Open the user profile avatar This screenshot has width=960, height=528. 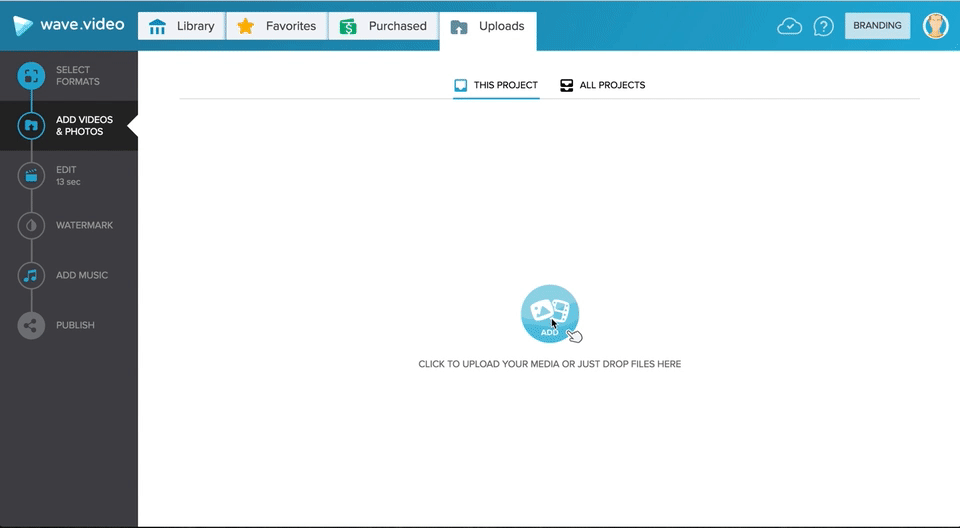[936, 26]
